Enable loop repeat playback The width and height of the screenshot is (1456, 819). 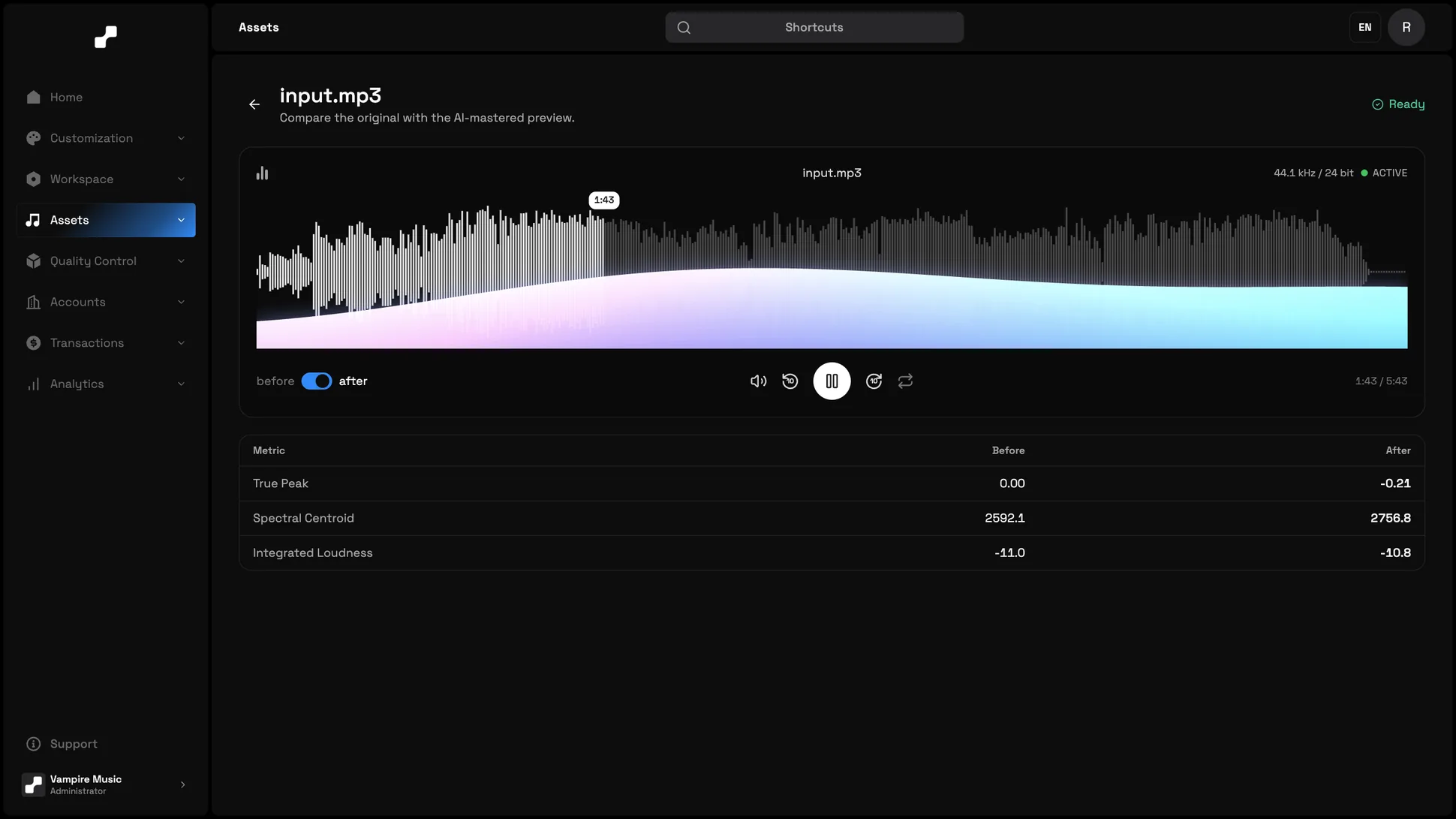point(905,381)
